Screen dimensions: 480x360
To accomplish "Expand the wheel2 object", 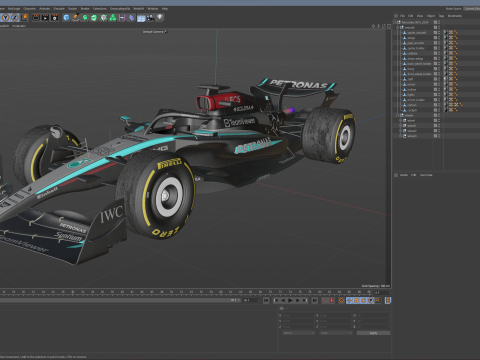I will 401,131.
